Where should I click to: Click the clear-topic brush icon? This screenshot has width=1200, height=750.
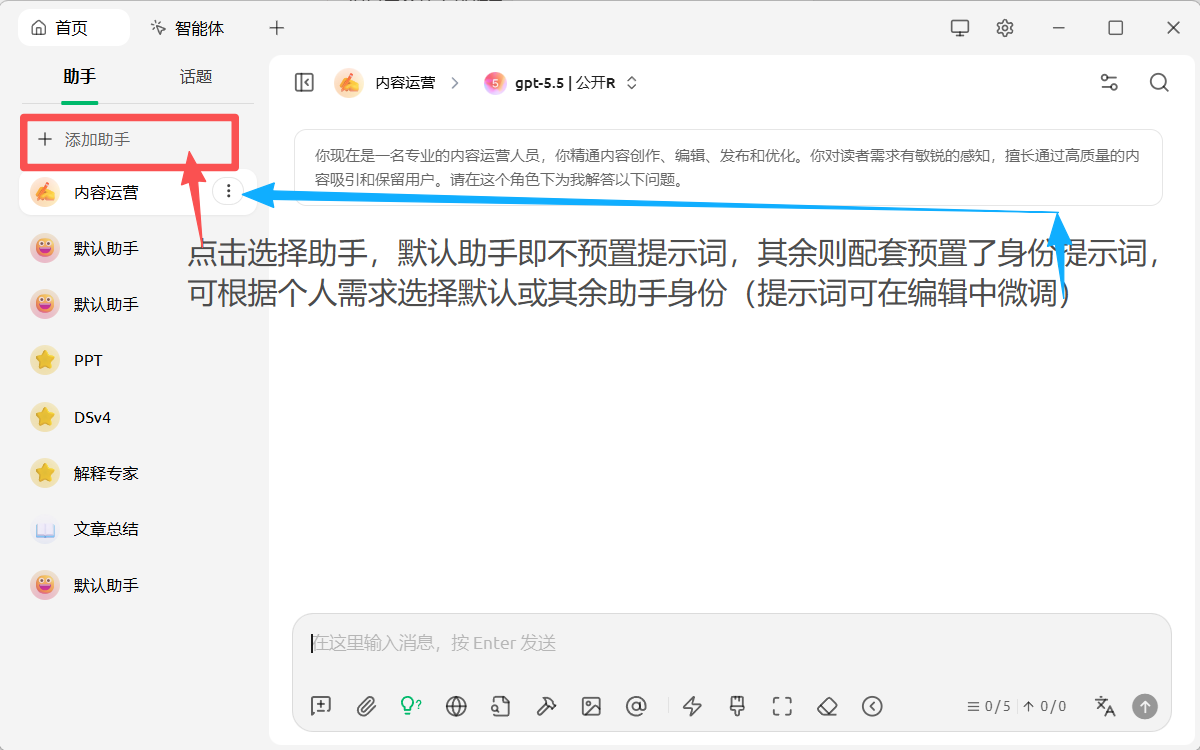click(738, 706)
